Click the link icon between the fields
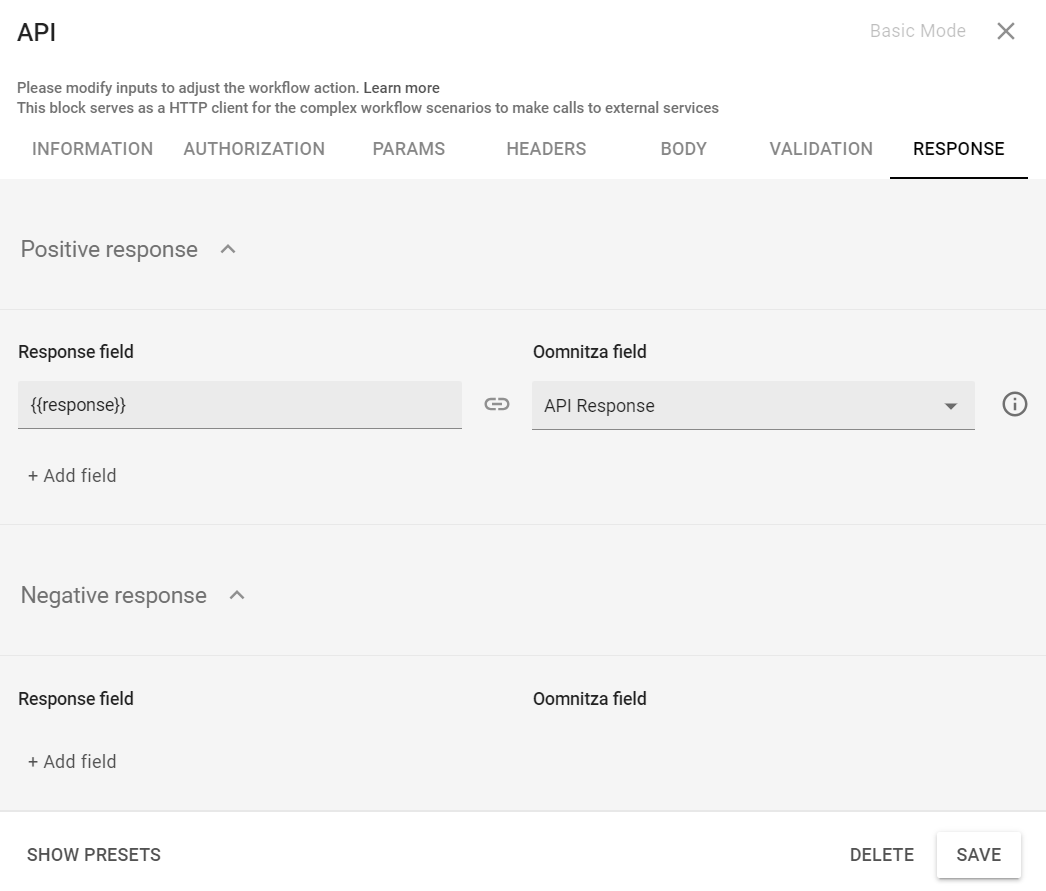 pos(497,404)
